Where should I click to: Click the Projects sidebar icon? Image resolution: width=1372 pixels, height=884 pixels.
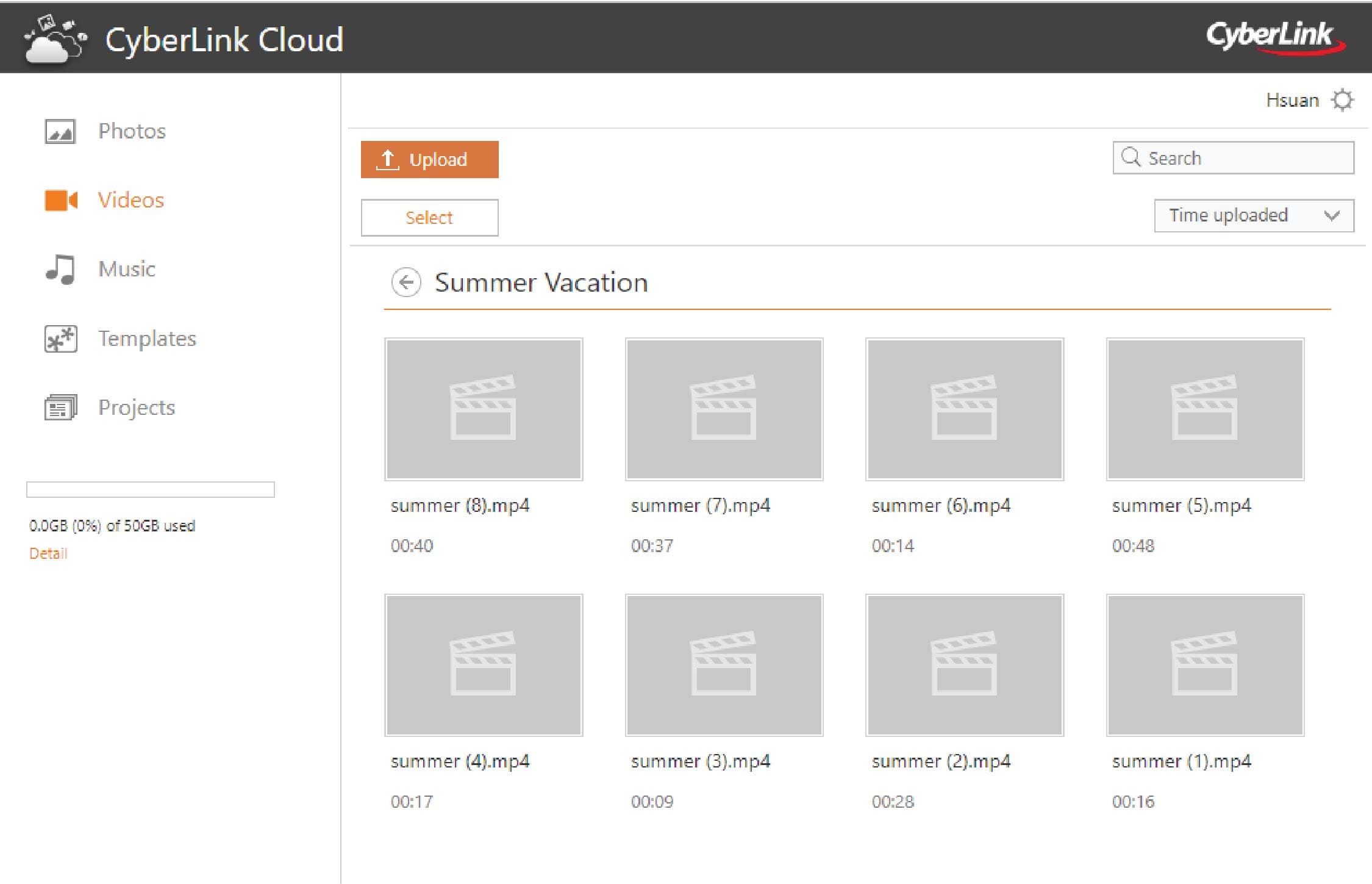click(60, 408)
